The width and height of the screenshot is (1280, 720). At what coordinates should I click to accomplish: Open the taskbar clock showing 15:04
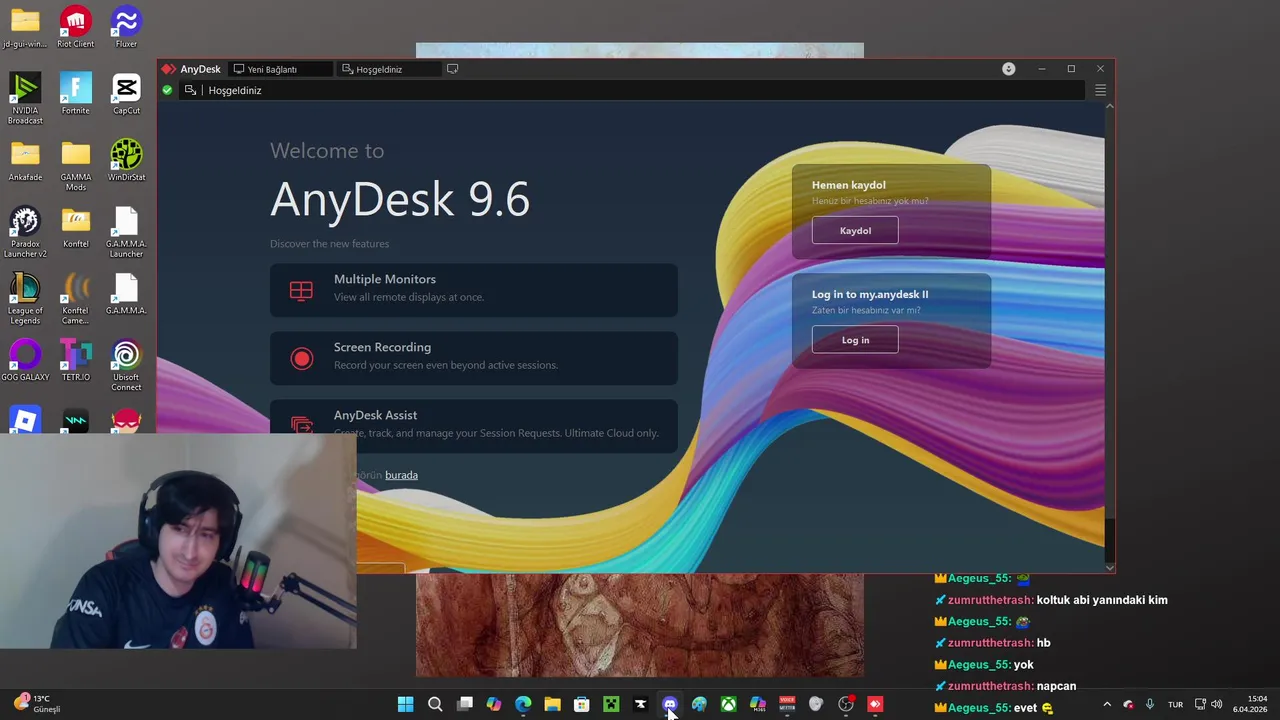[x=1250, y=704]
